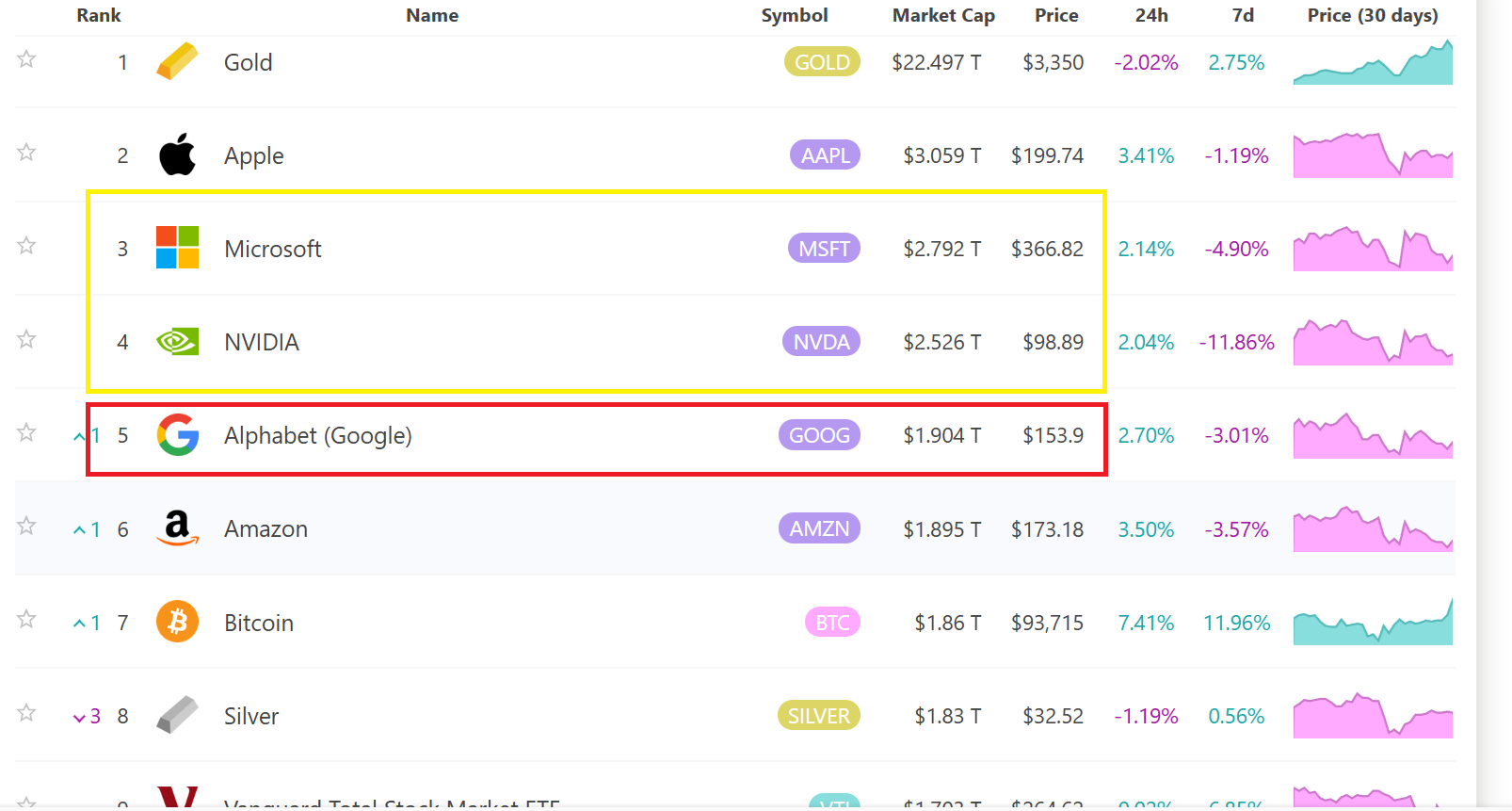The image size is (1512, 811).
Task: Click Bitcoin 7d change 11.96%
Action: coord(1236,623)
